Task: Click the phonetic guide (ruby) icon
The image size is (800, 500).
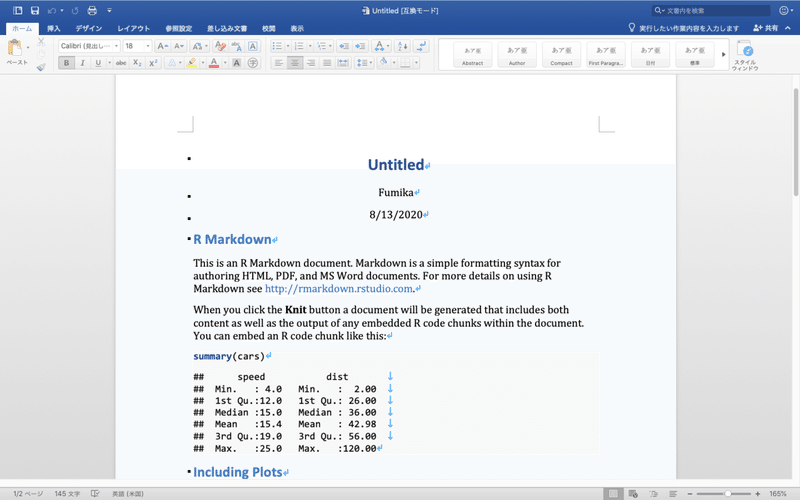Action: 236,46
